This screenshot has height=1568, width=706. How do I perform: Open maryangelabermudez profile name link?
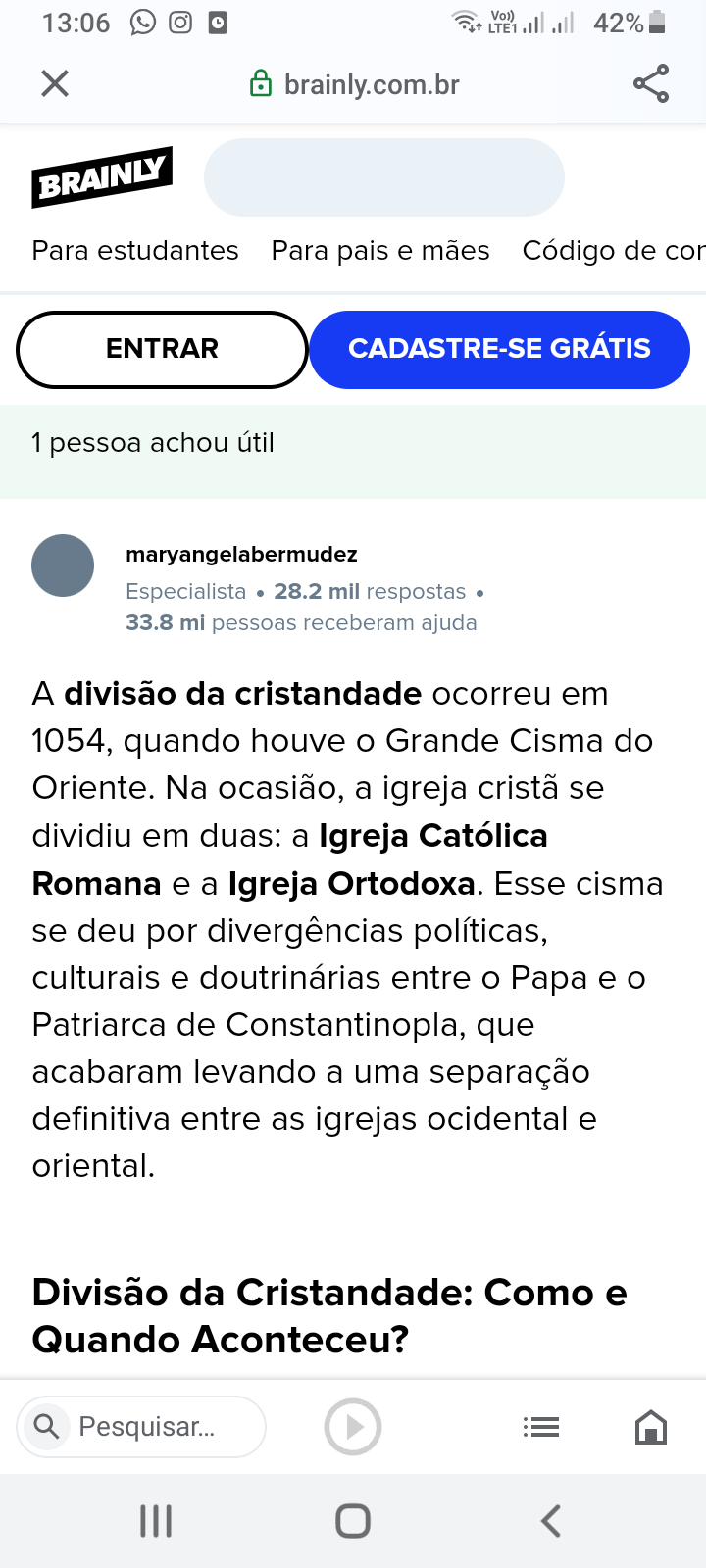point(241,555)
